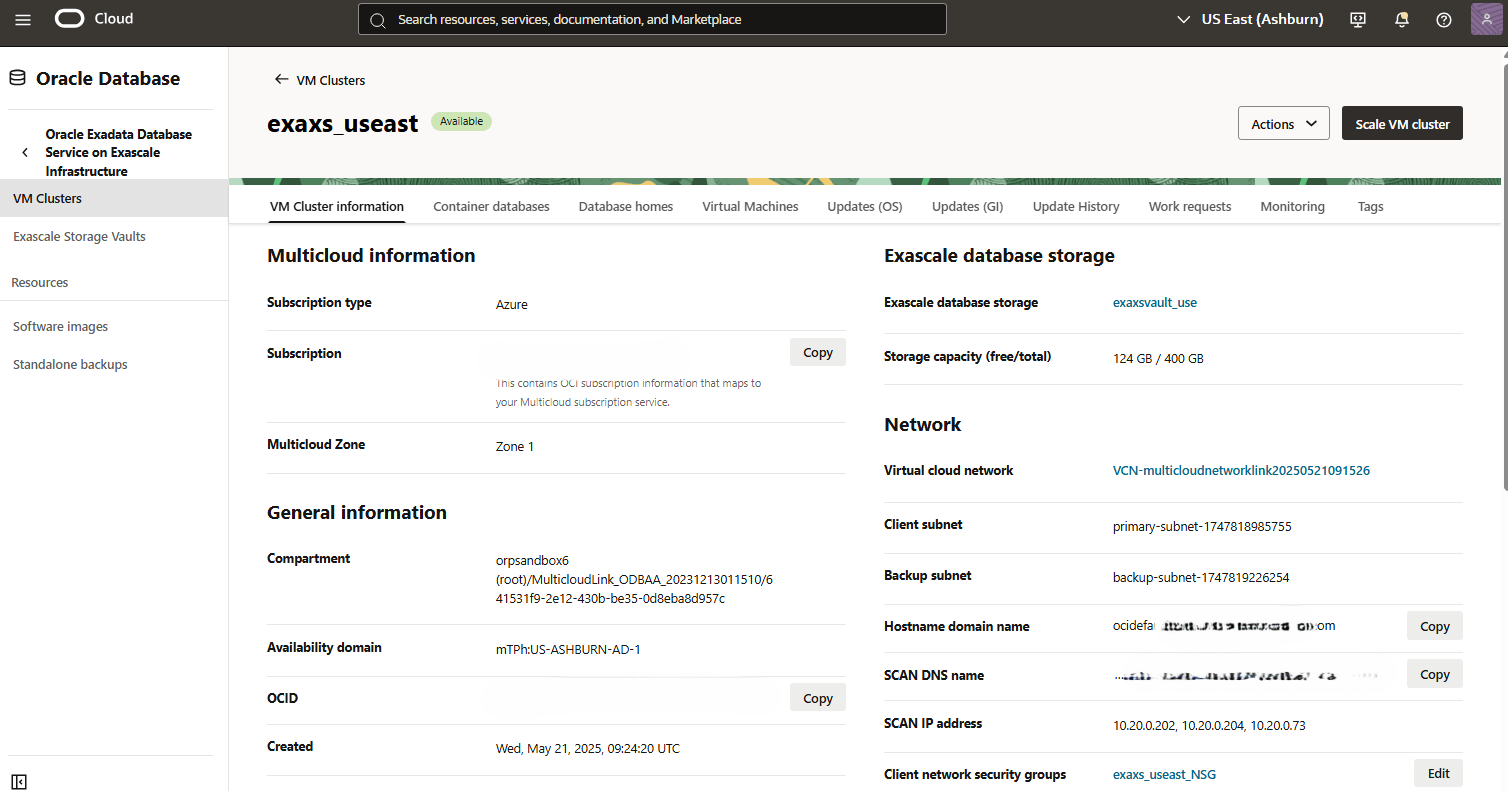Image resolution: width=1508 pixels, height=791 pixels.
Task: Click inside the resources search field
Action: [x=652, y=19]
